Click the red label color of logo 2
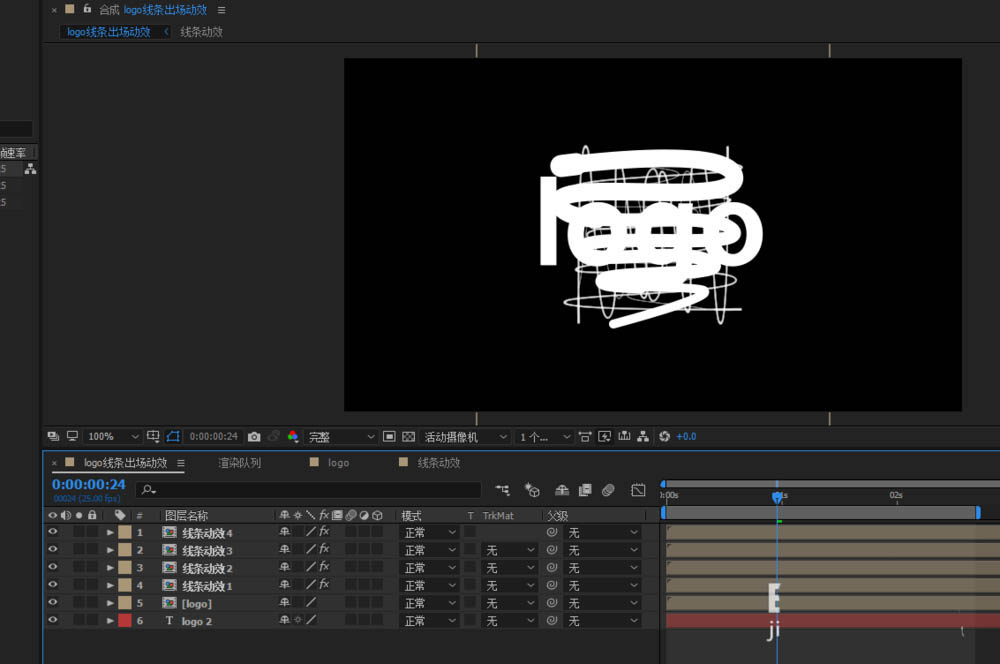This screenshot has height=664, width=1000. [x=125, y=621]
